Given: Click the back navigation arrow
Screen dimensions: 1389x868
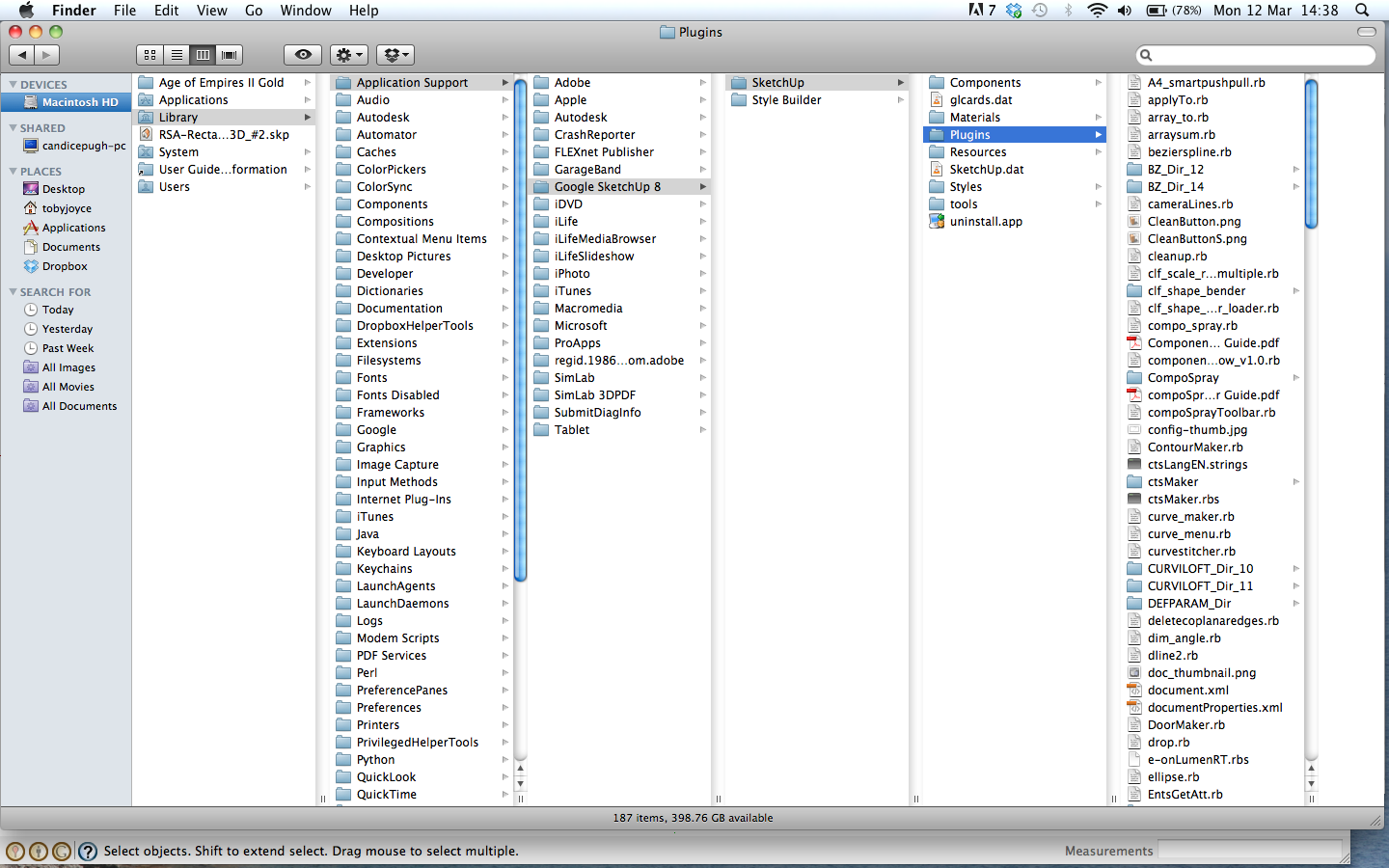Looking at the screenshot, I should [x=22, y=55].
